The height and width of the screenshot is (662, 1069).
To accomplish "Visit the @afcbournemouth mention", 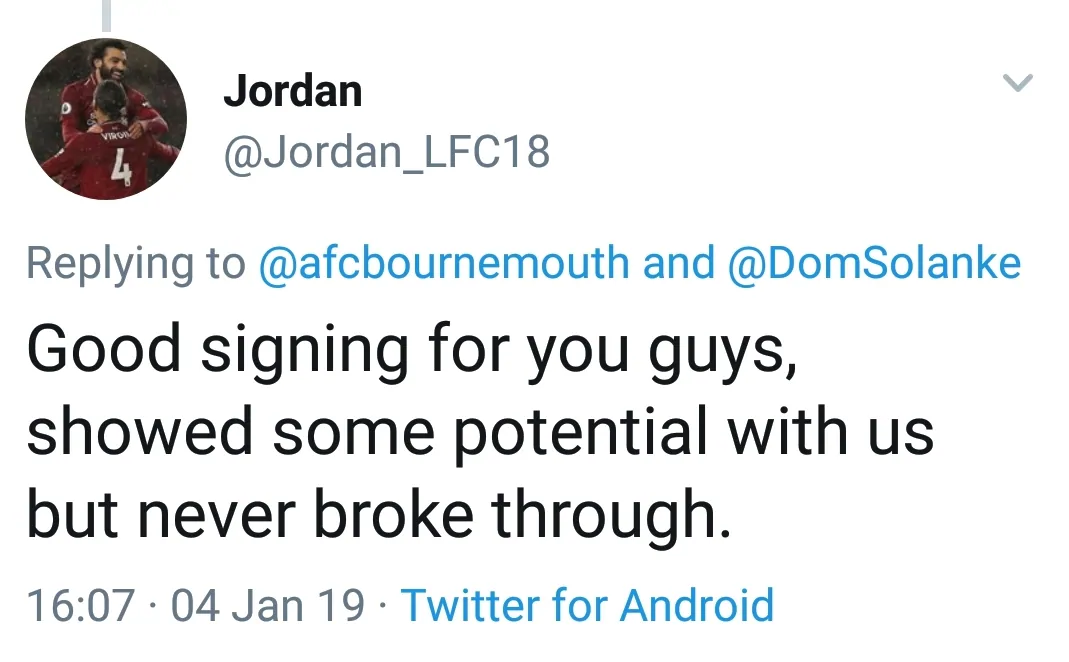I will coord(444,263).
